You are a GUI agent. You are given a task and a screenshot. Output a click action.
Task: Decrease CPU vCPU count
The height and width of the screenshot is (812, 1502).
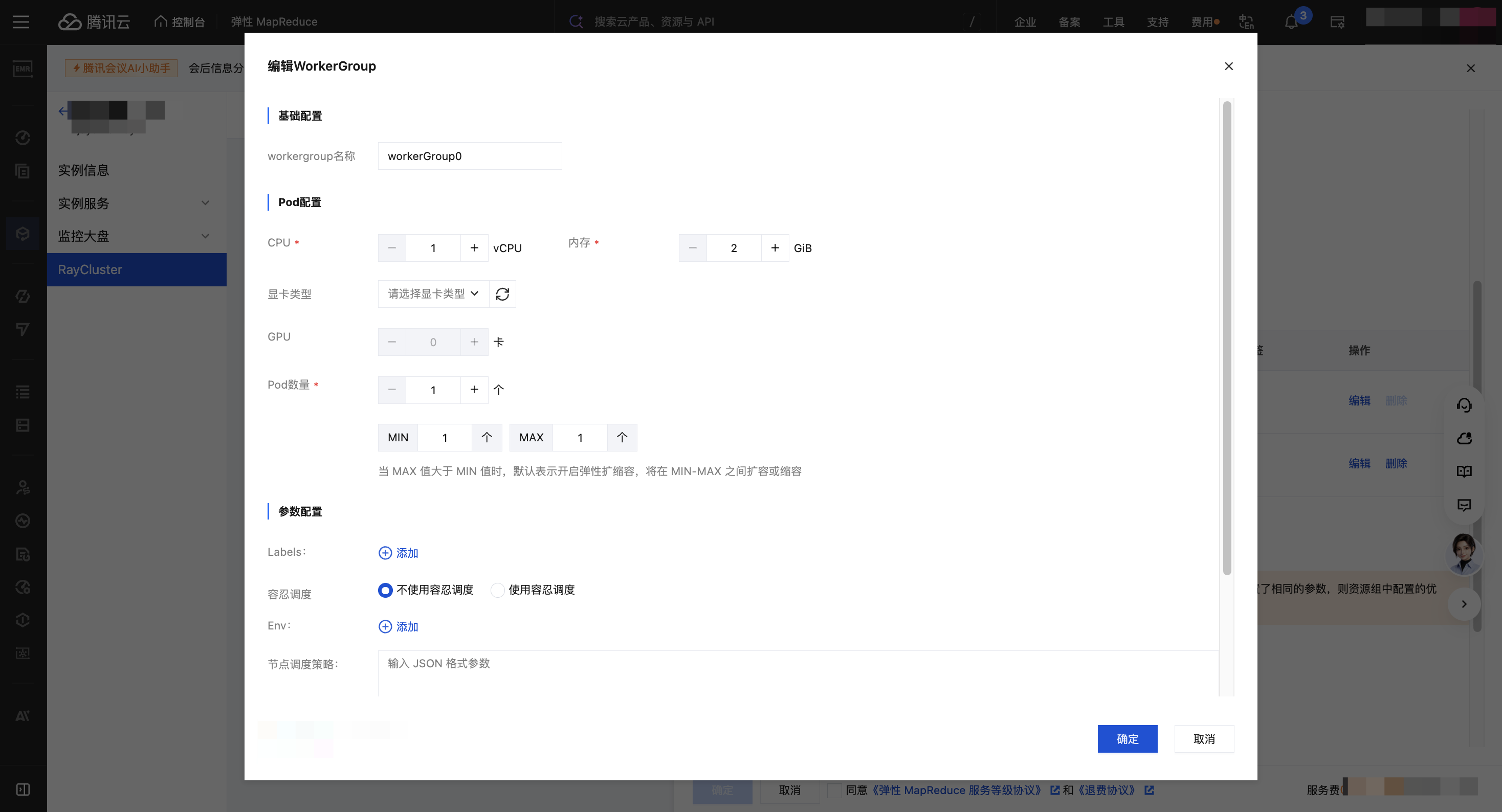[x=392, y=247]
